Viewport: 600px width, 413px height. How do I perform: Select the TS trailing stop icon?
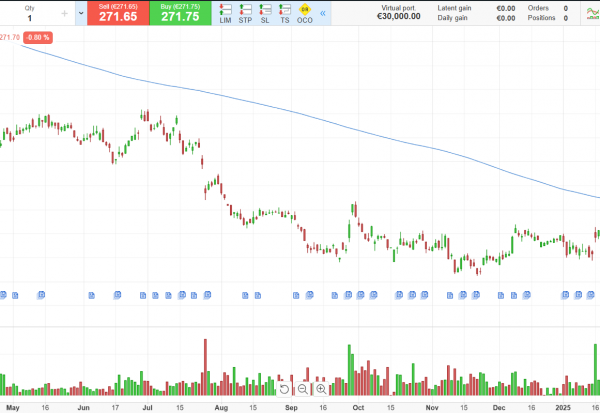coord(285,13)
